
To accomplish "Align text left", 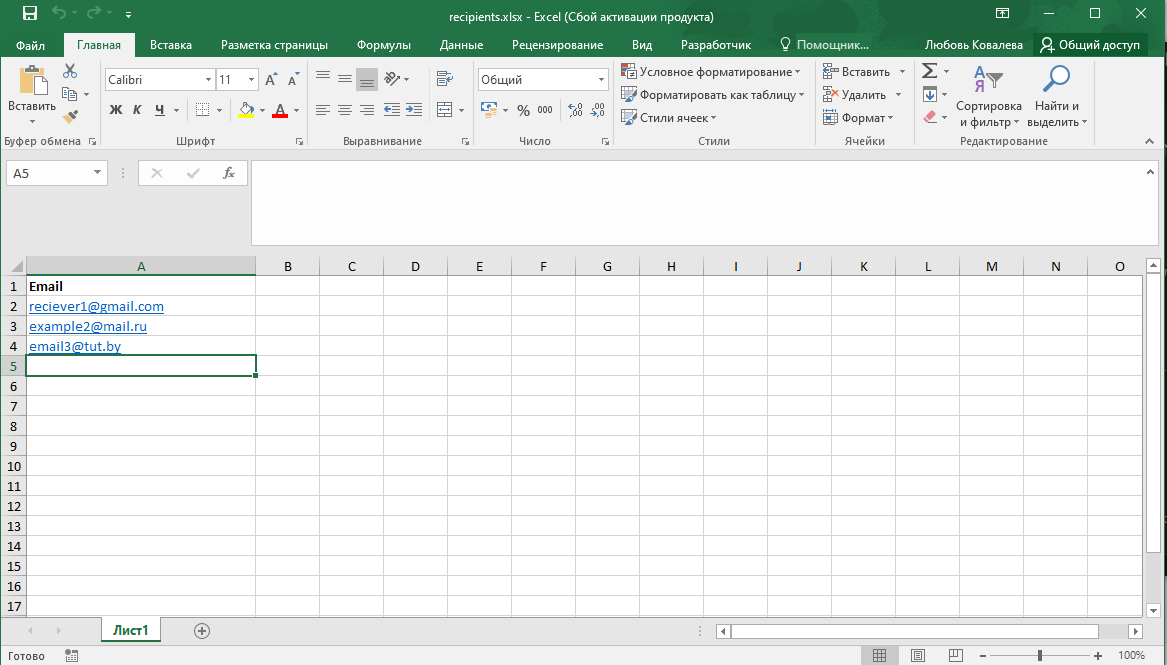I will click(x=322, y=110).
